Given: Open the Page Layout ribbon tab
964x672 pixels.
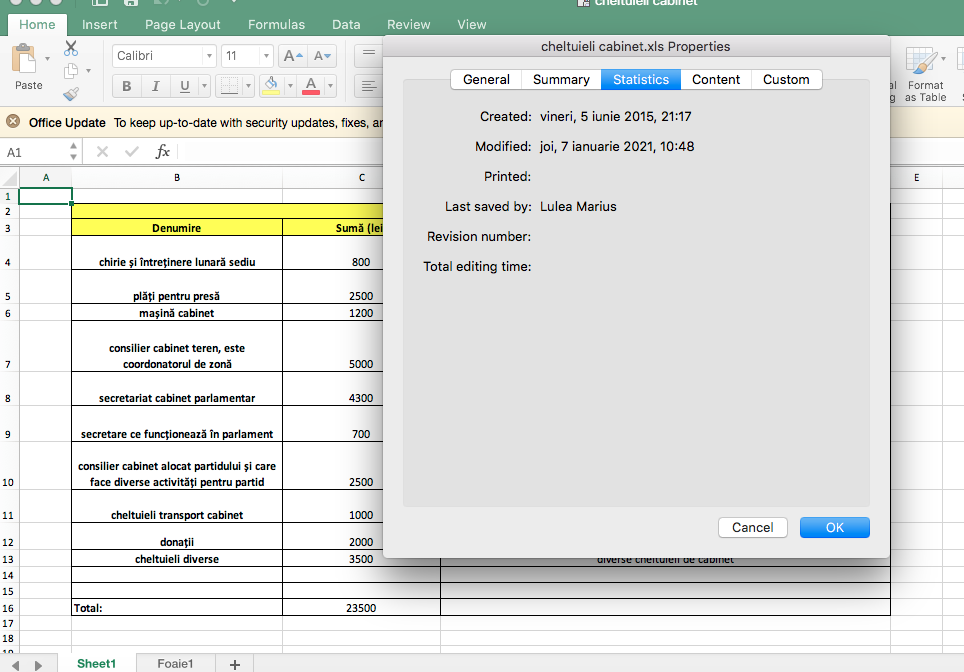Looking at the screenshot, I should (183, 25).
